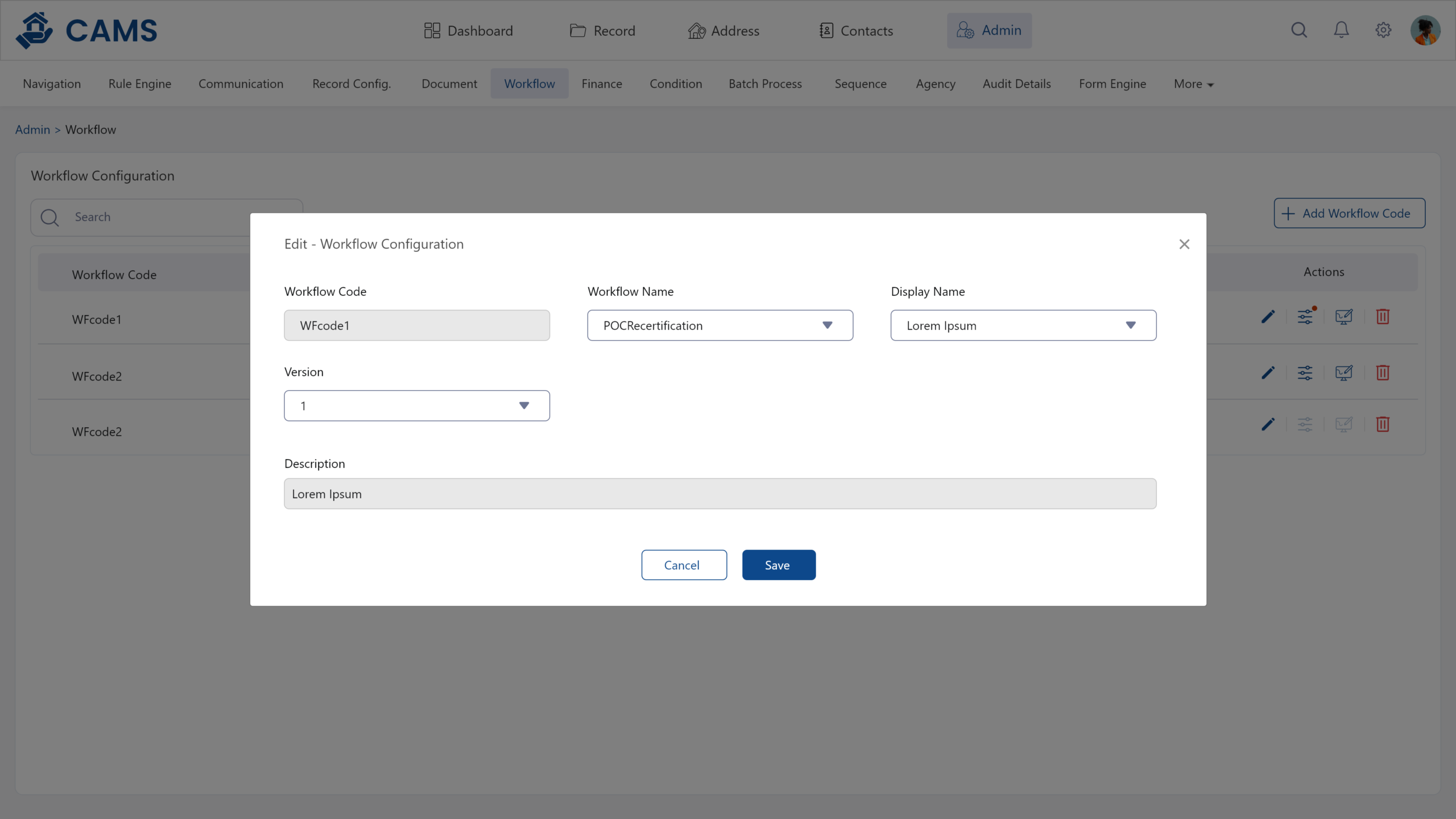Open the Dashboard menu item
Image resolution: width=1456 pixels, height=819 pixels.
469,31
